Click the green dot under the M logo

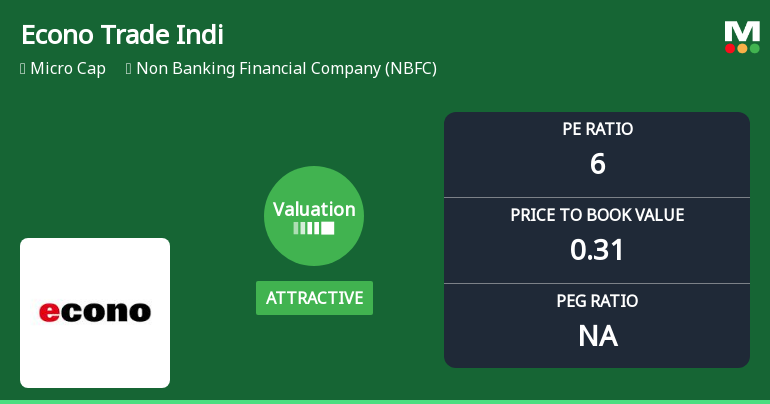(754, 48)
